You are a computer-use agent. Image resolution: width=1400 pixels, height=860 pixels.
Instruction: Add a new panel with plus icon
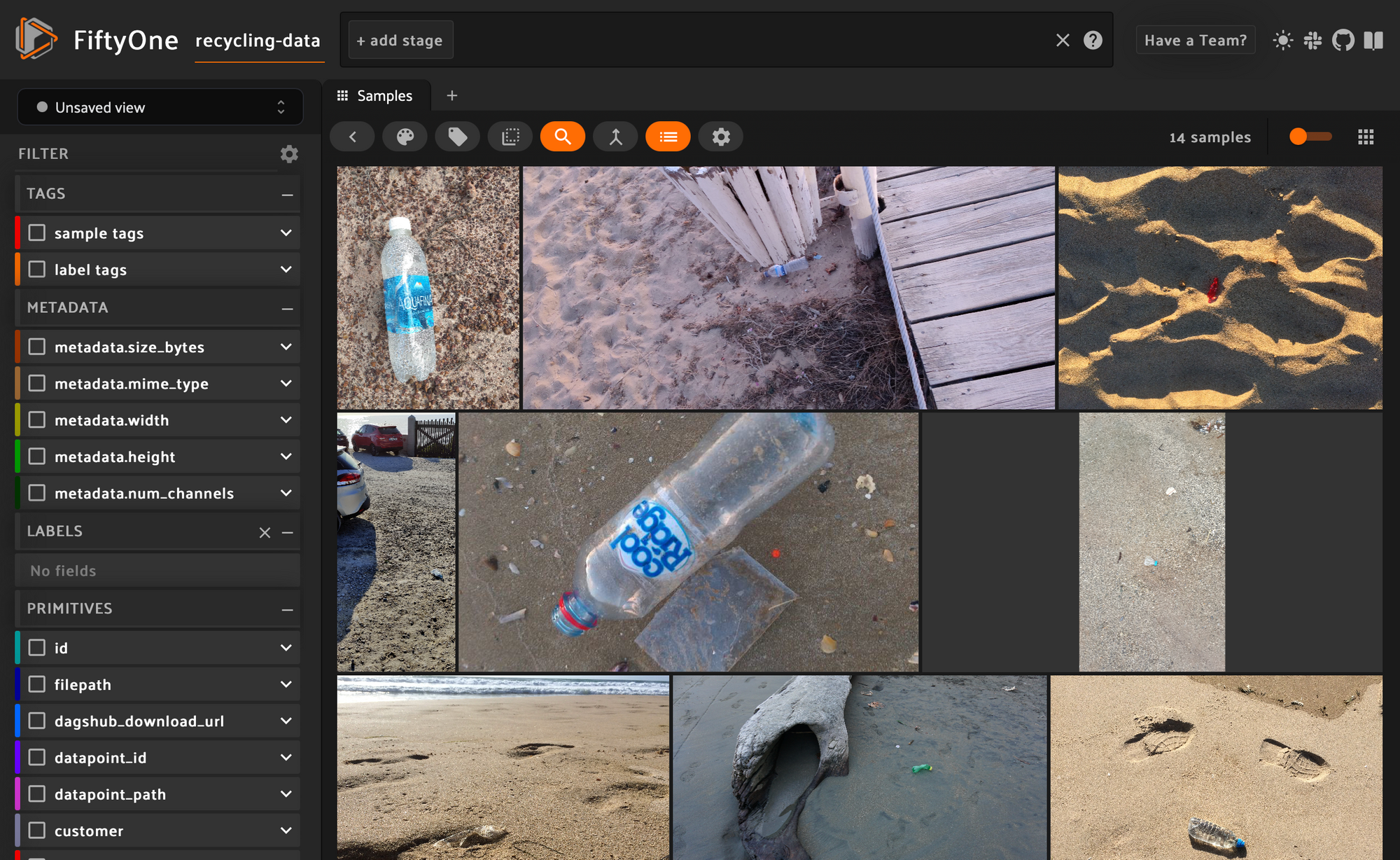tap(452, 95)
